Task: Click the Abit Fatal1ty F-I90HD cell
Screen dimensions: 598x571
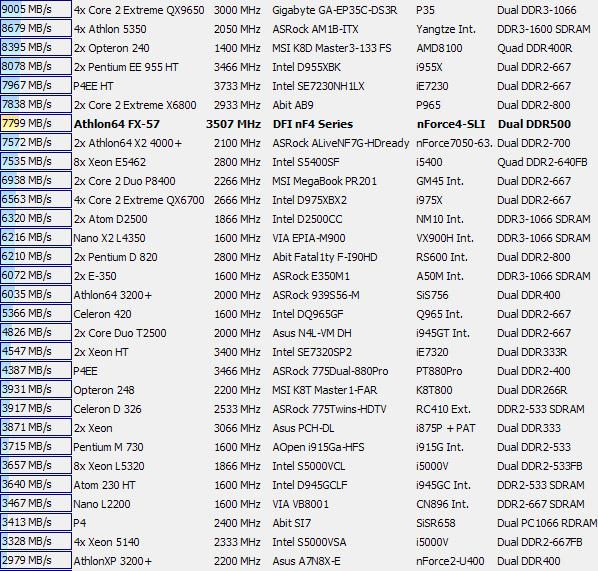Action: click(x=325, y=257)
